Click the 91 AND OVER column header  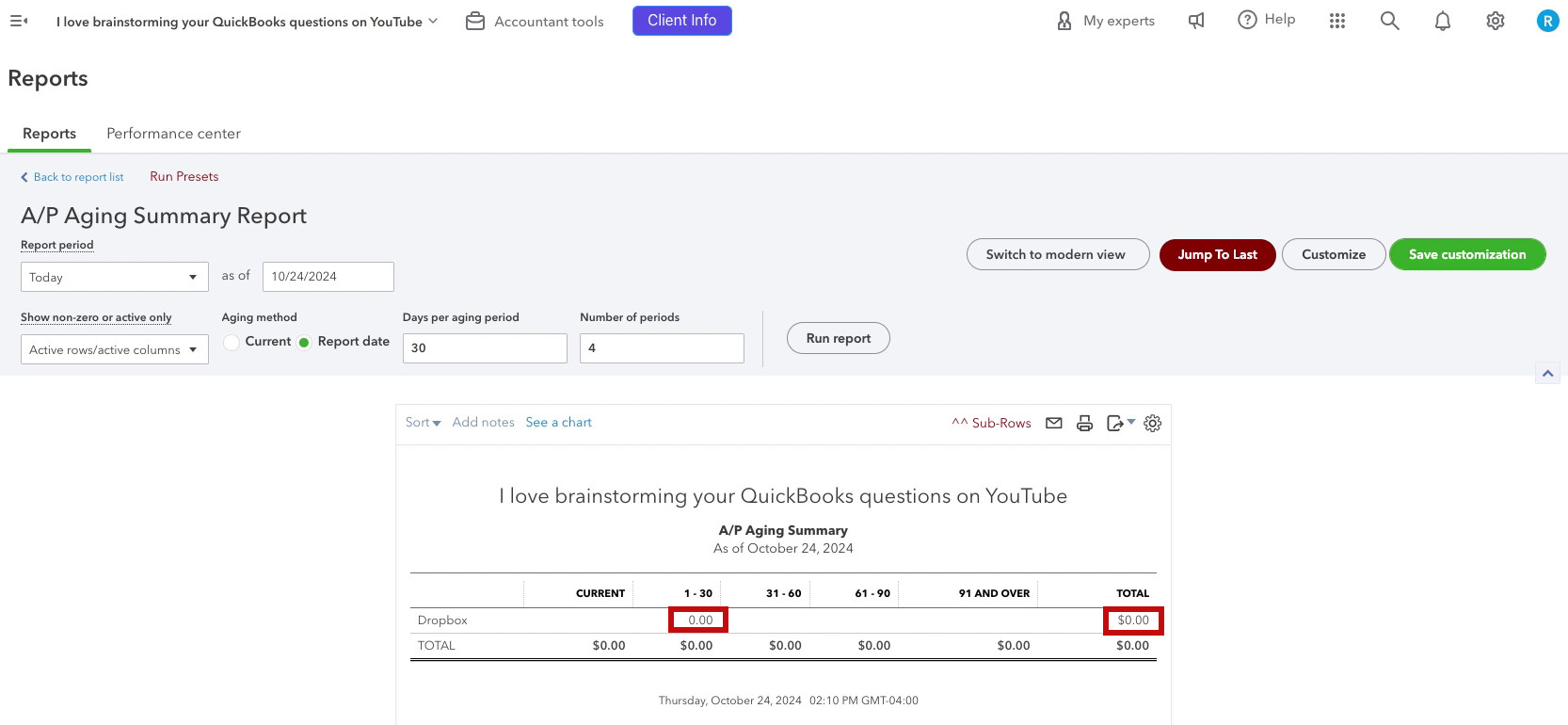click(994, 593)
